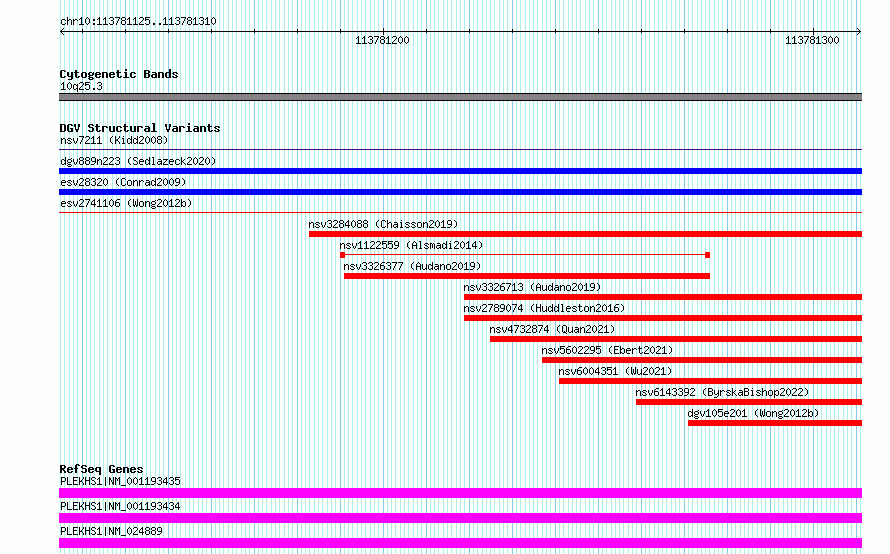Click the nsv1122559 (Alsmadi2014) label
This screenshot has width=890, height=554.
(x=411, y=245)
